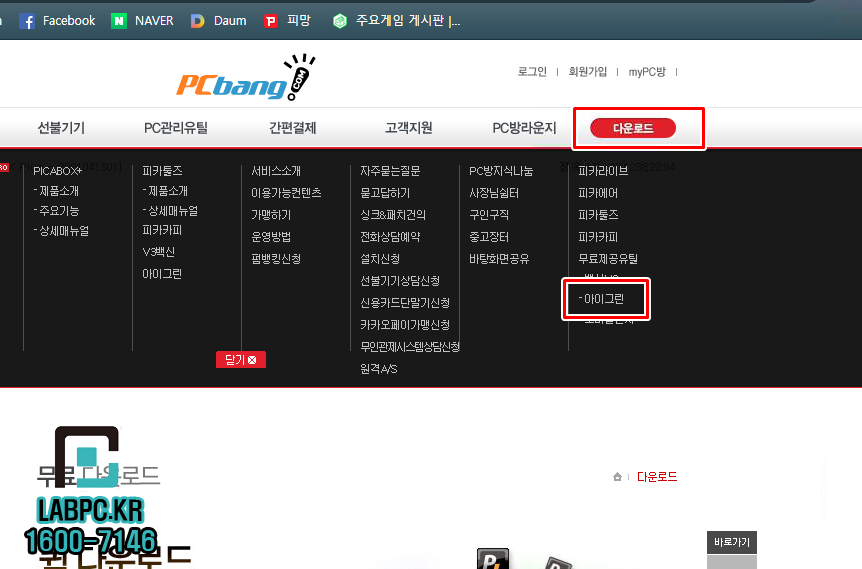Open 이용가능컨텐츠 link

pos(286,193)
